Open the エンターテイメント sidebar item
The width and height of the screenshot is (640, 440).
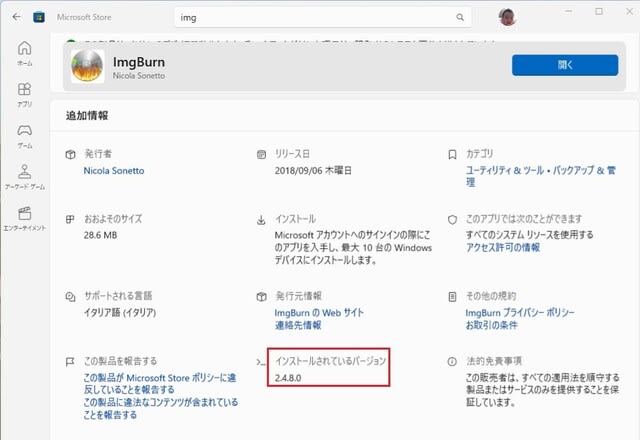click(x=24, y=218)
